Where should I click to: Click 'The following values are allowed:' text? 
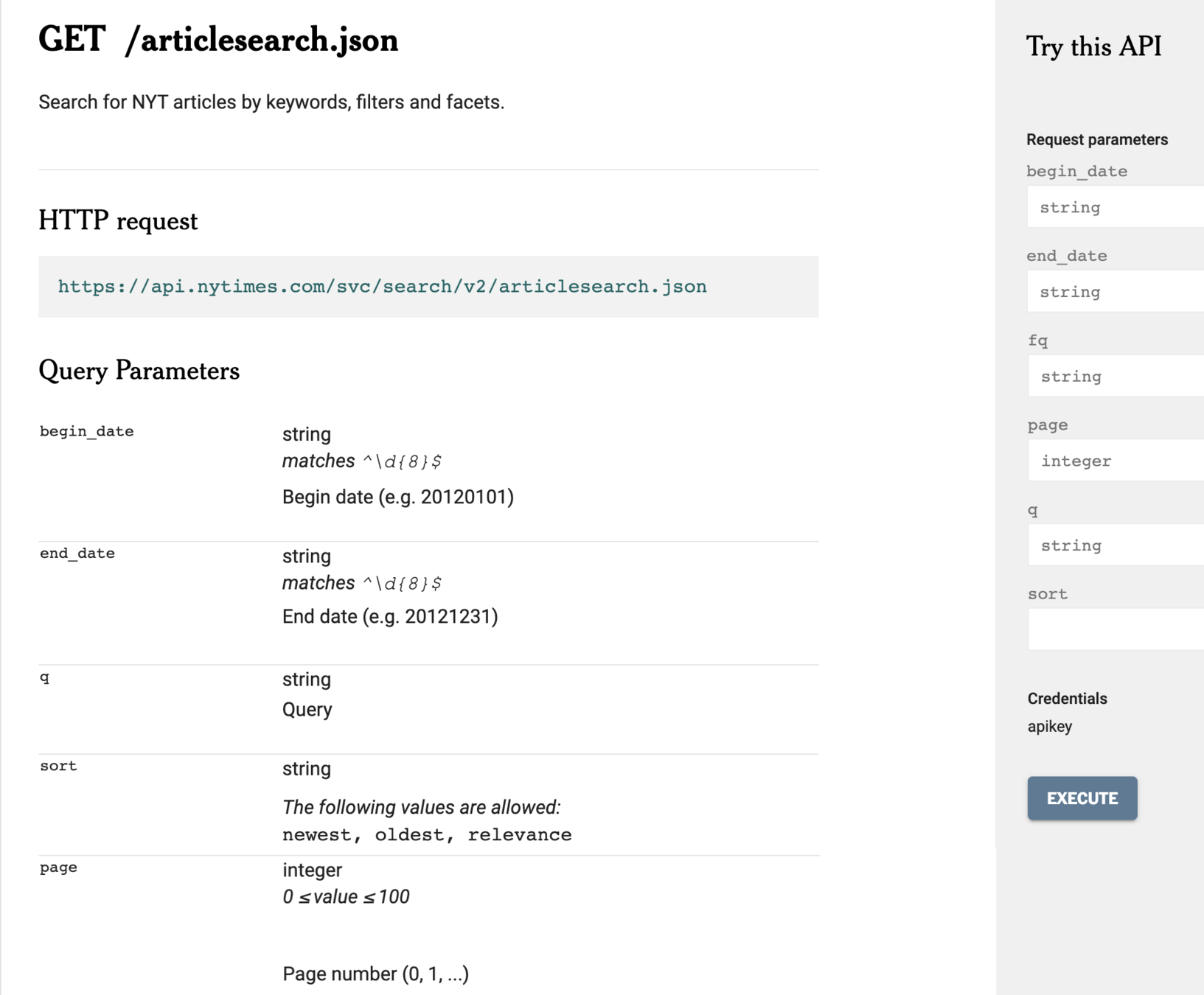(421, 808)
